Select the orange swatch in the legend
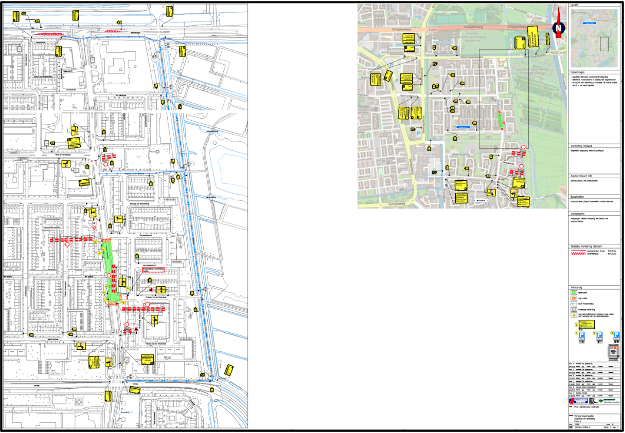The width and height of the screenshot is (625, 433). tap(574, 298)
